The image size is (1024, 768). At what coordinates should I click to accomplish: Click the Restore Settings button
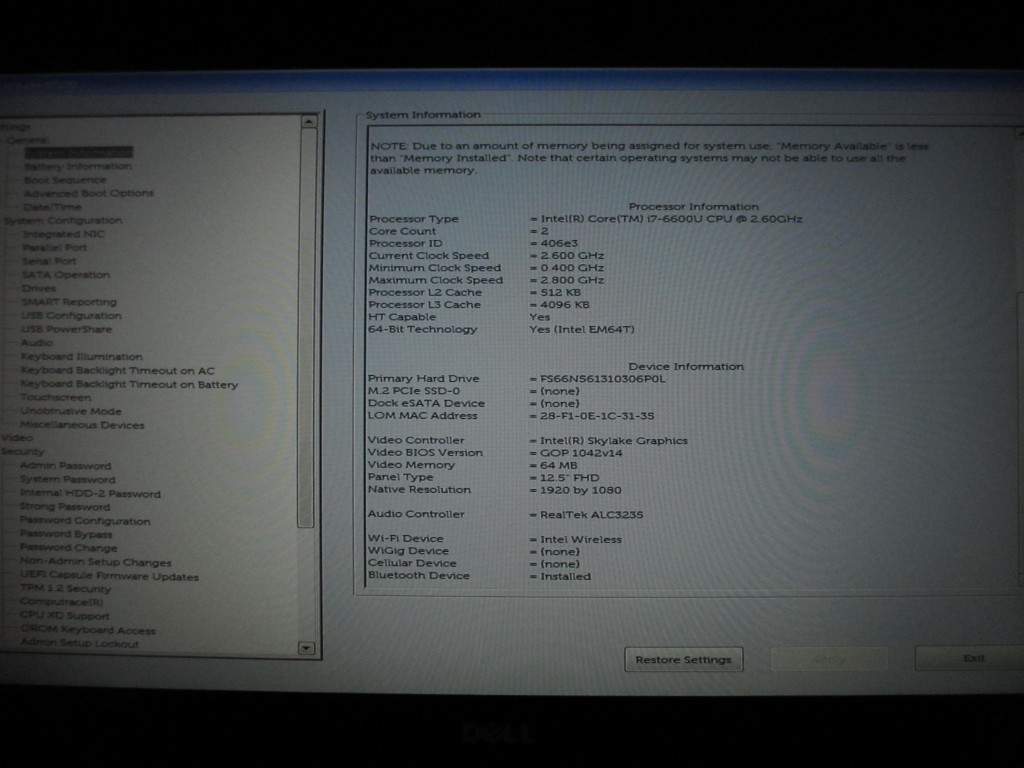(683, 660)
